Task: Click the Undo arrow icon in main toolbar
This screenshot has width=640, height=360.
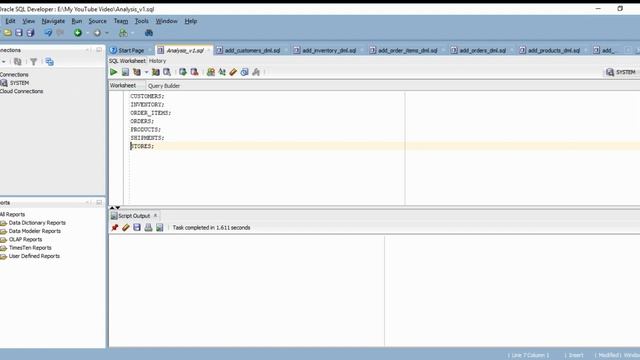Action: (48, 33)
